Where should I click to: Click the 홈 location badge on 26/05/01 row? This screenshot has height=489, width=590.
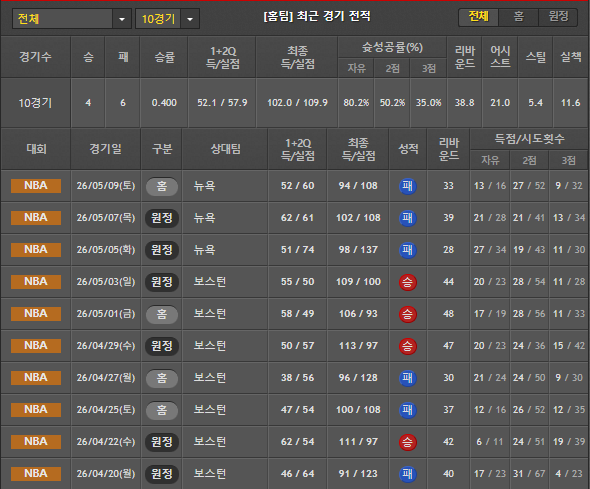tap(162, 314)
